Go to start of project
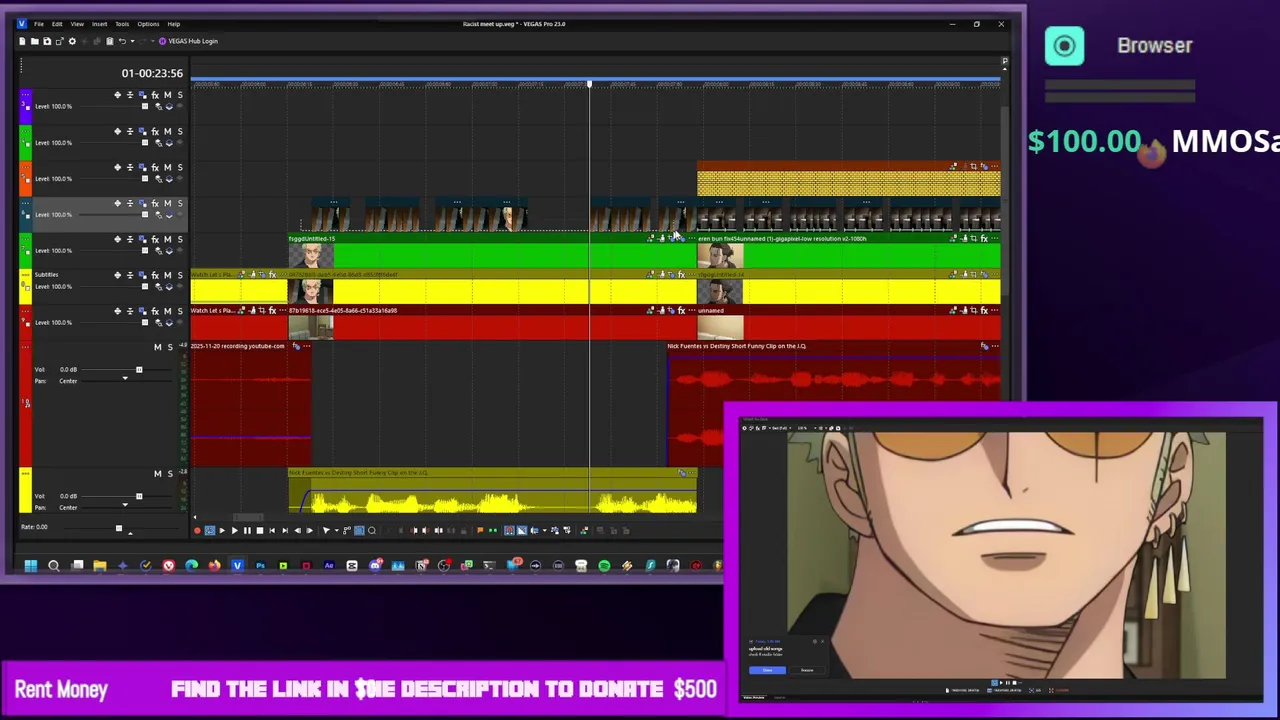 [x=272, y=531]
